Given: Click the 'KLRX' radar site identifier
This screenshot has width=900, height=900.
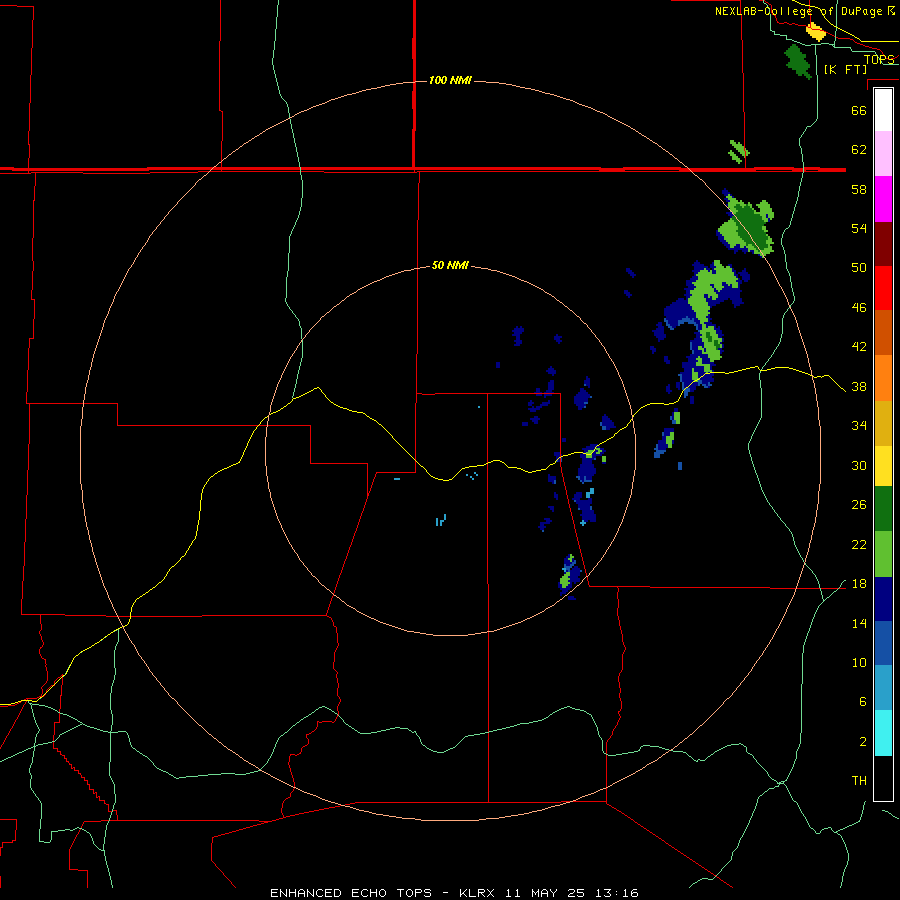Looking at the screenshot, I should coord(479,893).
